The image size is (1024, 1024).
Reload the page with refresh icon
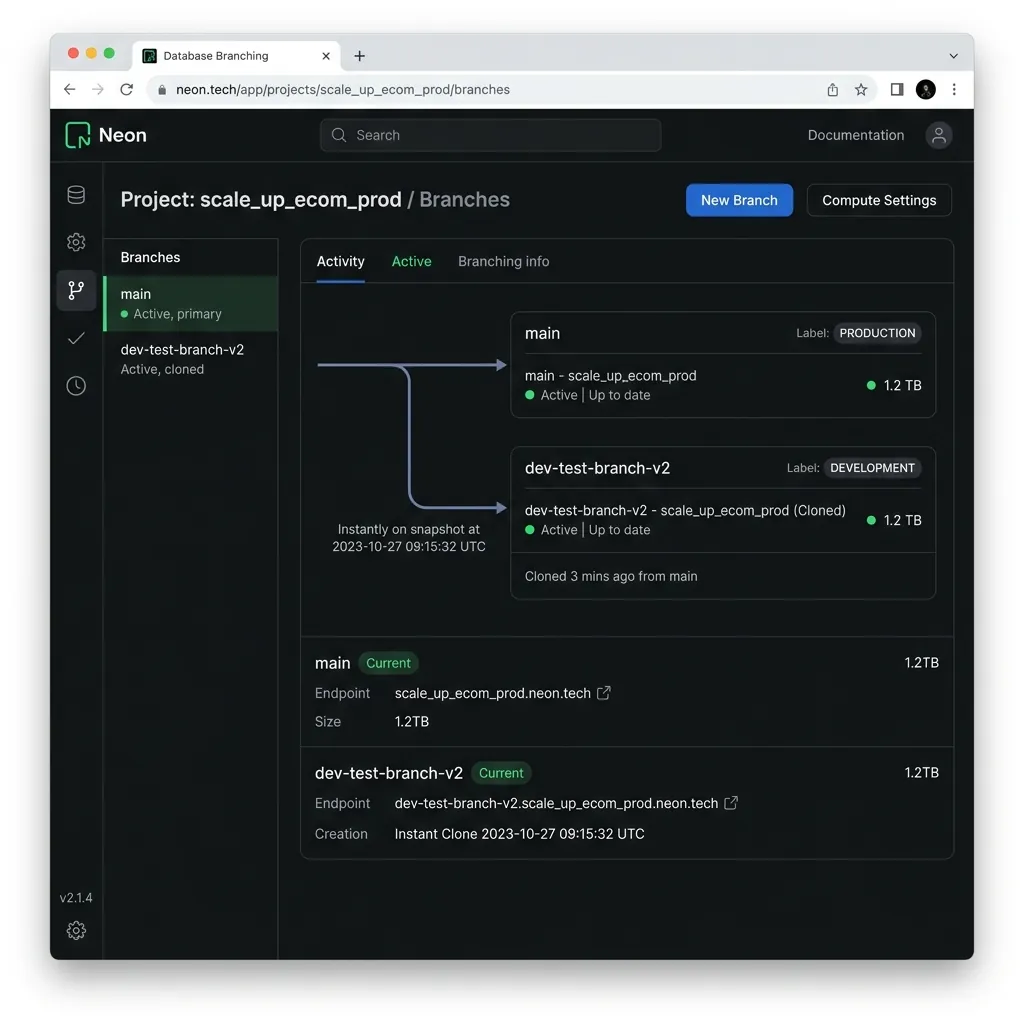(127, 89)
